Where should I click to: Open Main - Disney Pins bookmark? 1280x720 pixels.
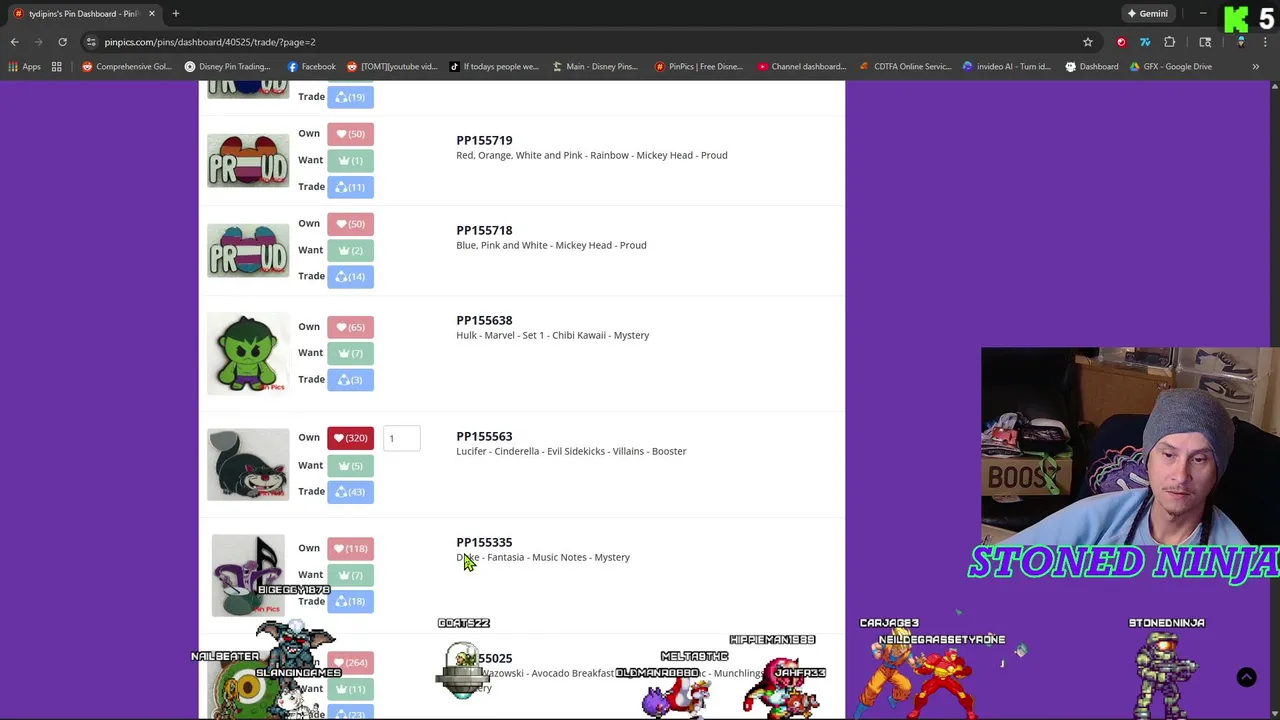click(594, 67)
